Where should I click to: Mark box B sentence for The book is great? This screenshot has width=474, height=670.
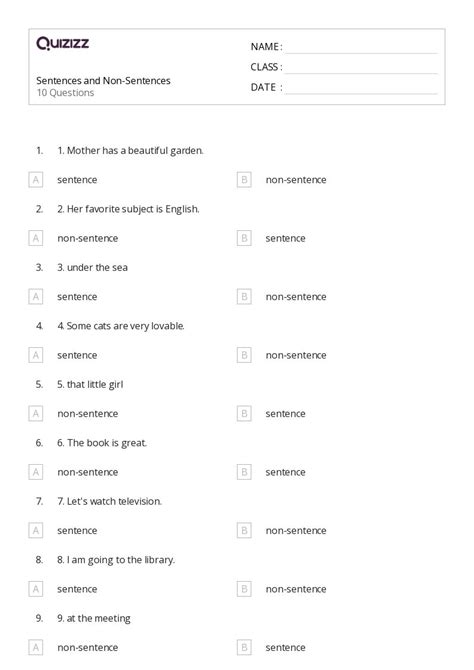pos(244,472)
